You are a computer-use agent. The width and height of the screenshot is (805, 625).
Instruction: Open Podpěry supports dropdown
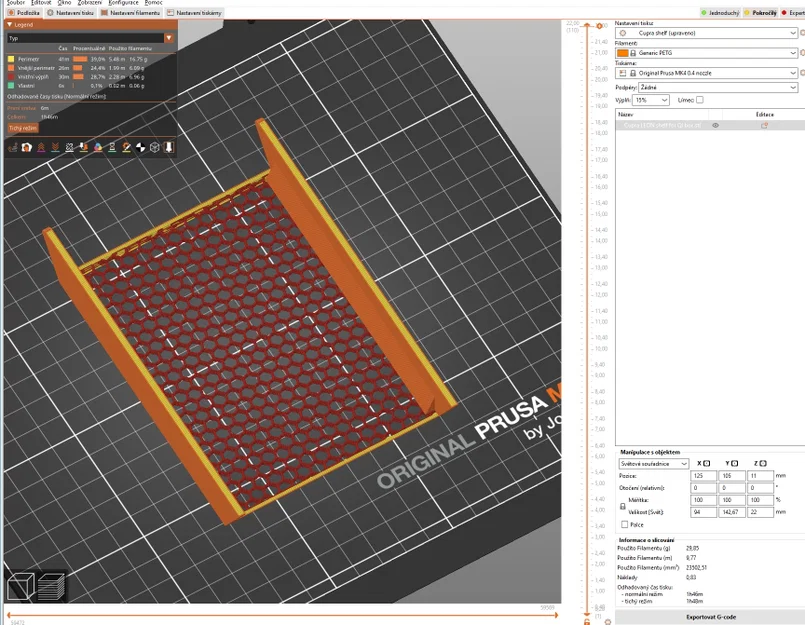pyautogui.click(x=718, y=87)
